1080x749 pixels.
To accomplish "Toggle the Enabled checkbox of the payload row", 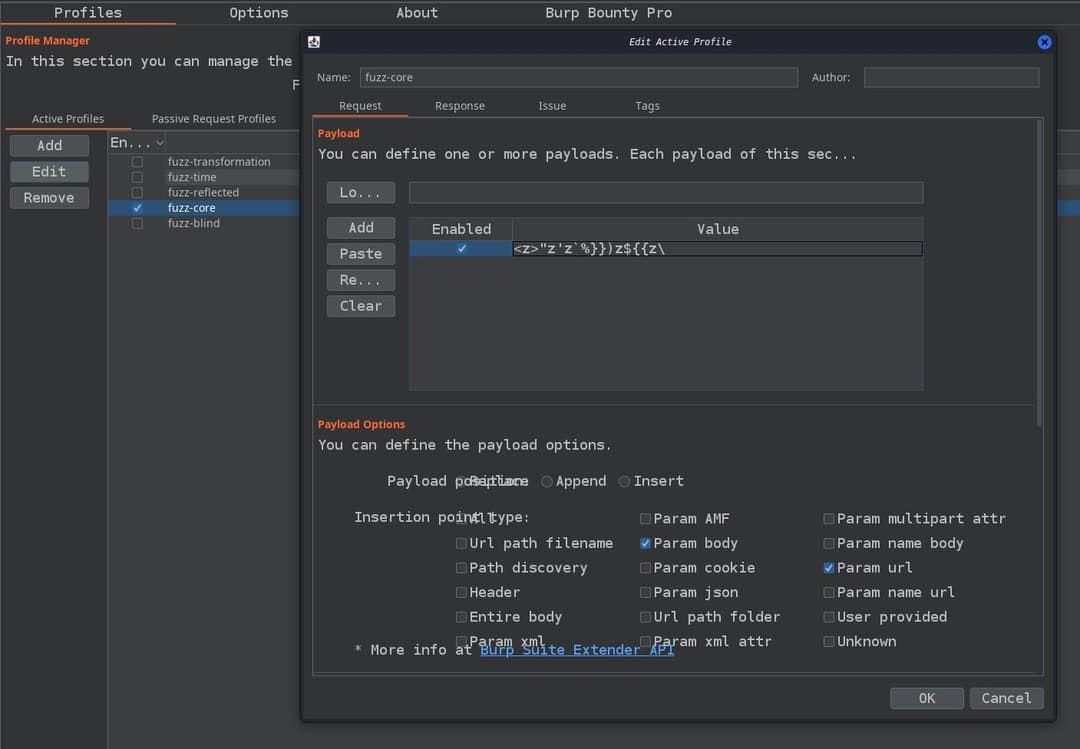I will point(461,249).
